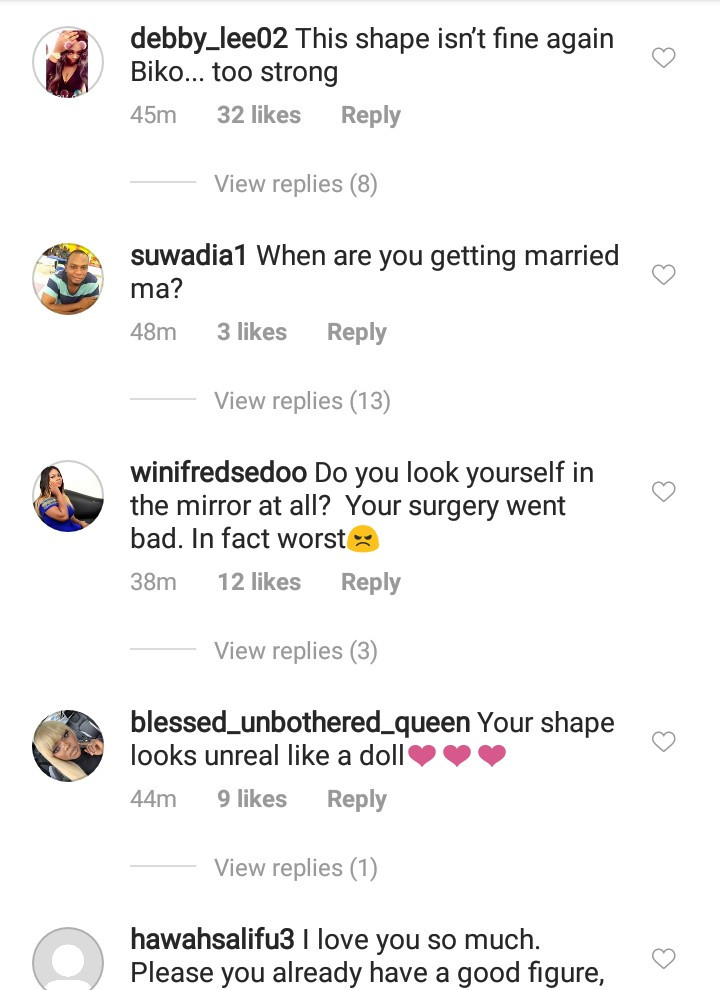The width and height of the screenshot is (720, 990).
Task: Reply to debby_lee02's comment
Action: [x=371, y=116]
